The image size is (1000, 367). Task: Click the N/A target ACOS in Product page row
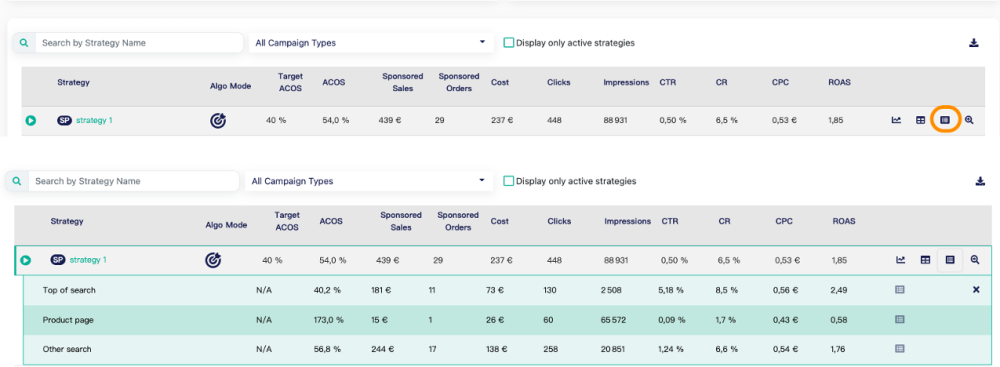point(263,320)
